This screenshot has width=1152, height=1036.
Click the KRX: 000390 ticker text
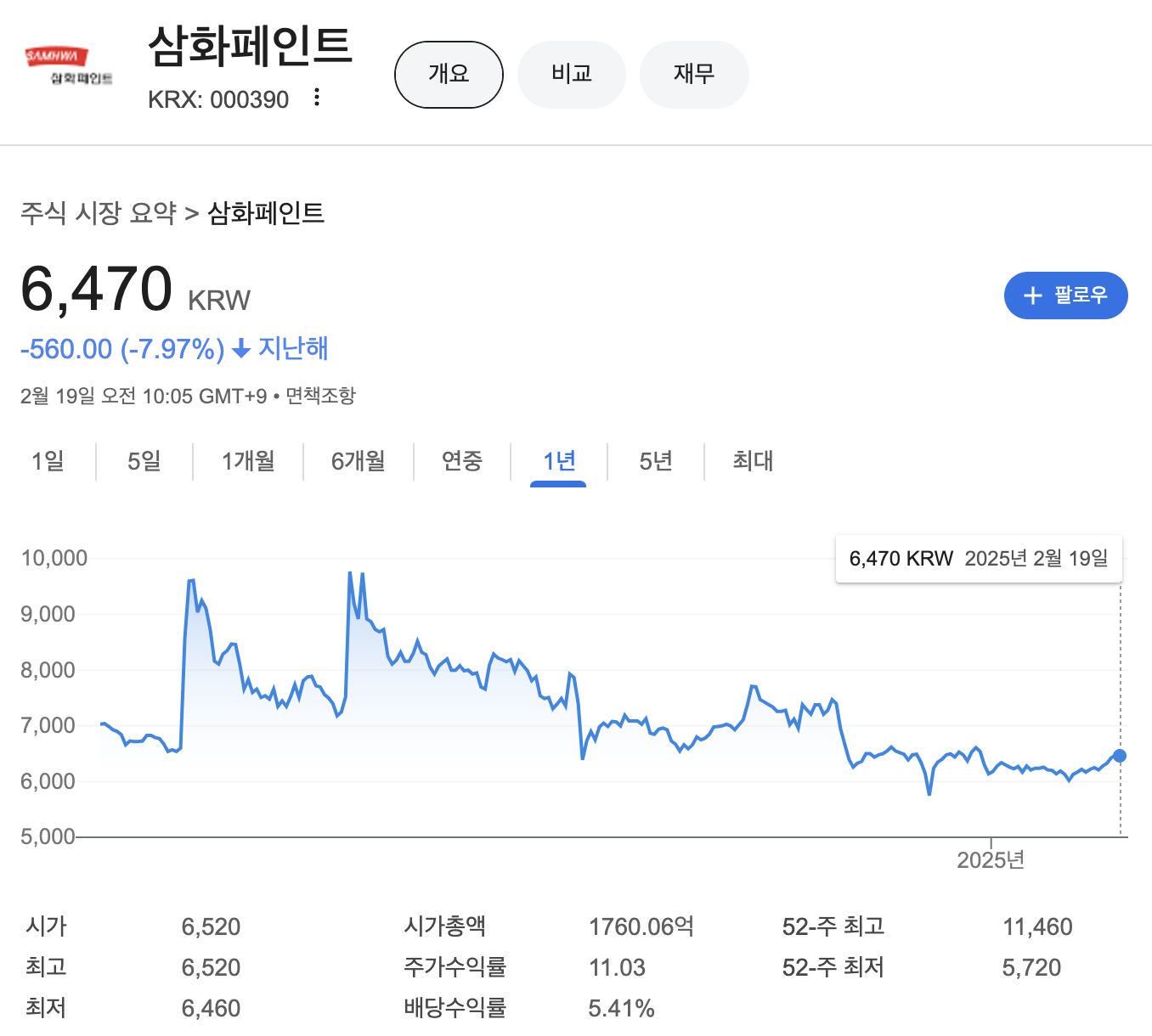click(x=218, y=99)
